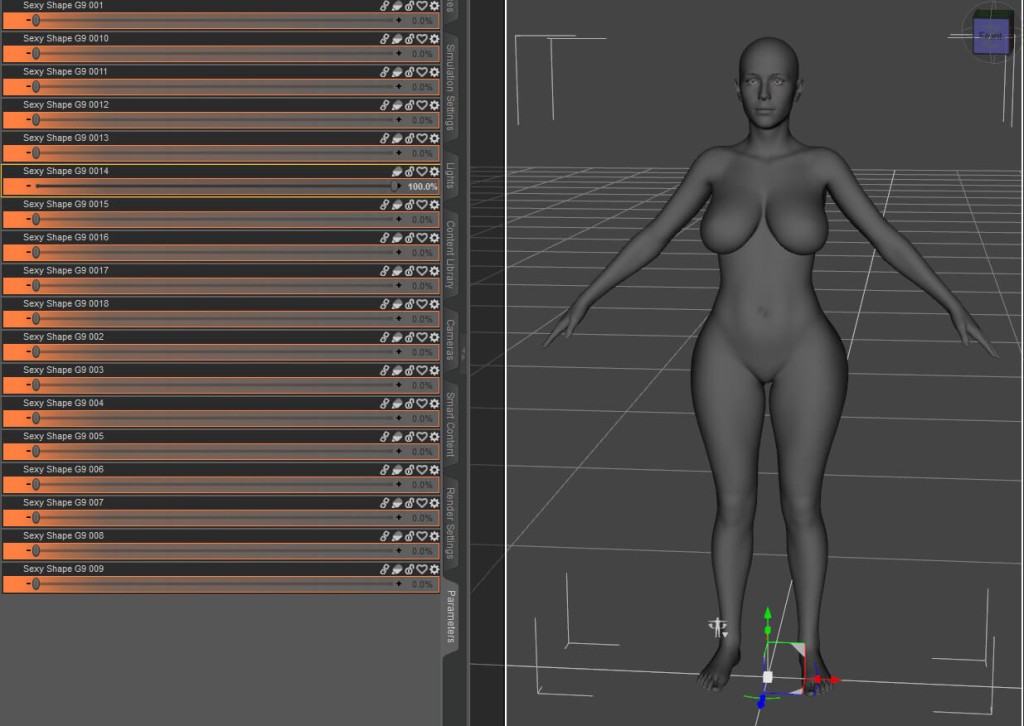Click the plus button on Sexy Shape G9 001
The width and height of the screenshot is (1024, 726).
pos(399,20)
